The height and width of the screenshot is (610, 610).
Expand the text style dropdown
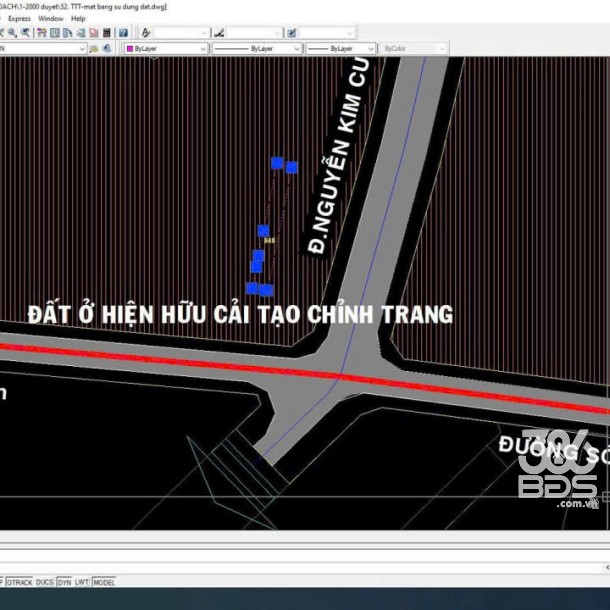point(204,33)
